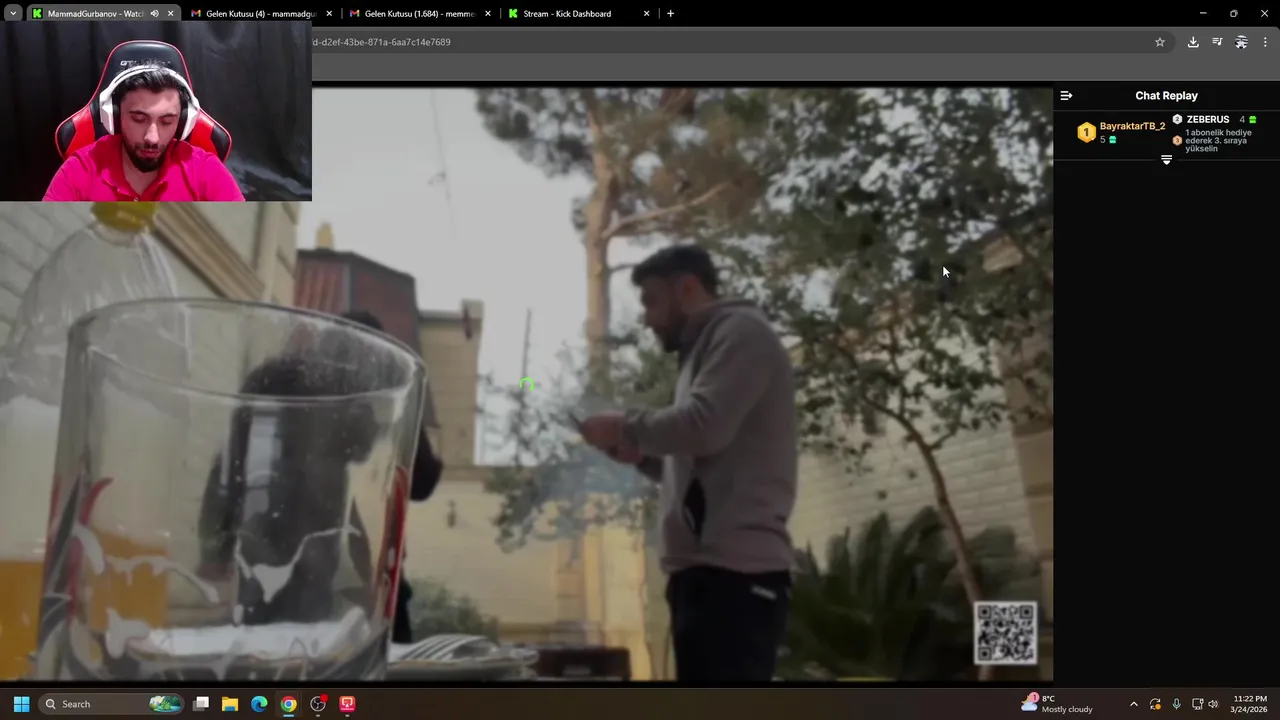
Task: Open the clock showing 11:22 PM
Action: [1249, 704]
